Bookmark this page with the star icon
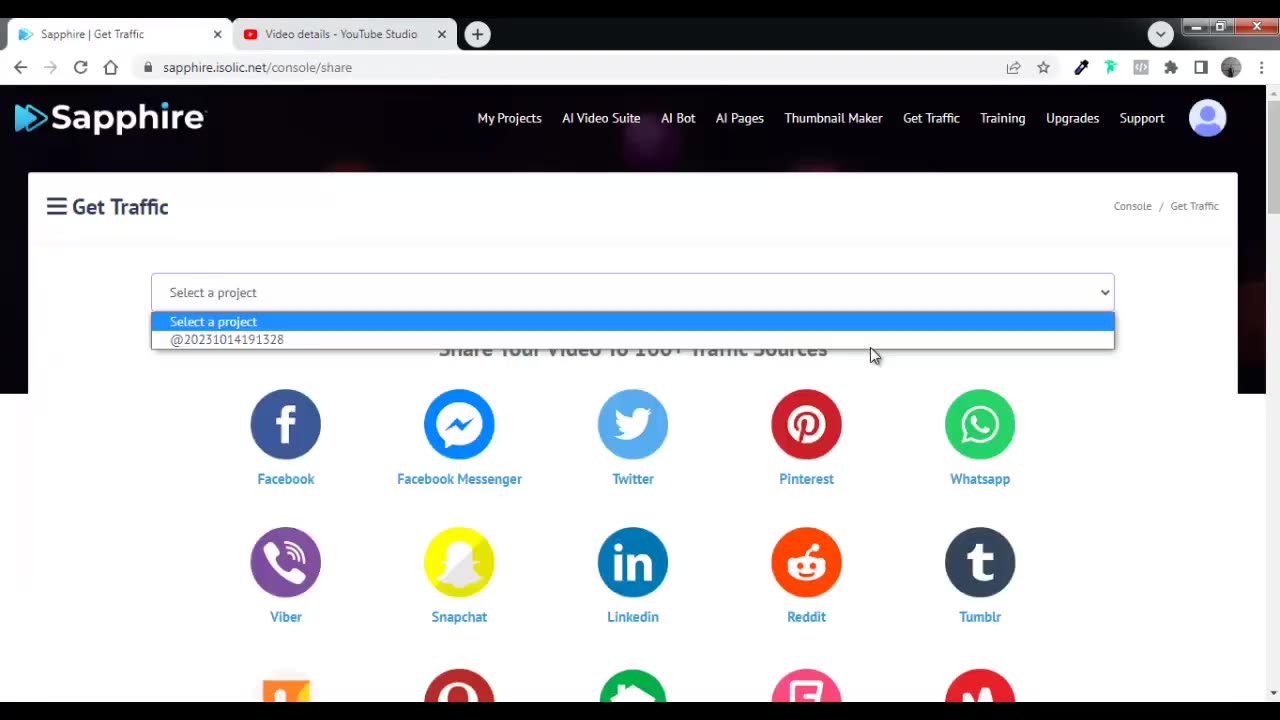The image size is (1280, 720). tap(1043, 67)
